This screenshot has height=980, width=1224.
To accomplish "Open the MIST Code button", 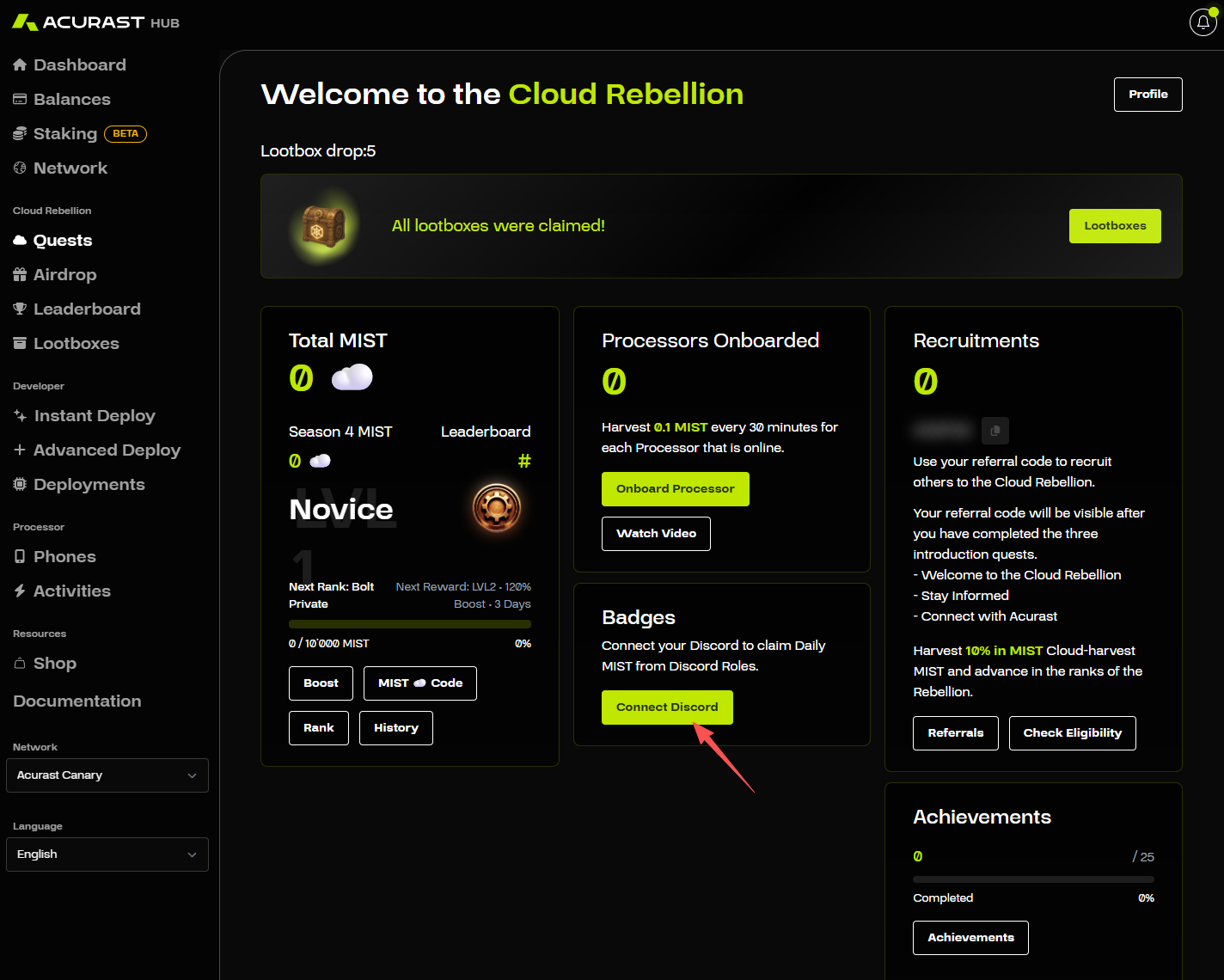I will (x=419, y=683).
